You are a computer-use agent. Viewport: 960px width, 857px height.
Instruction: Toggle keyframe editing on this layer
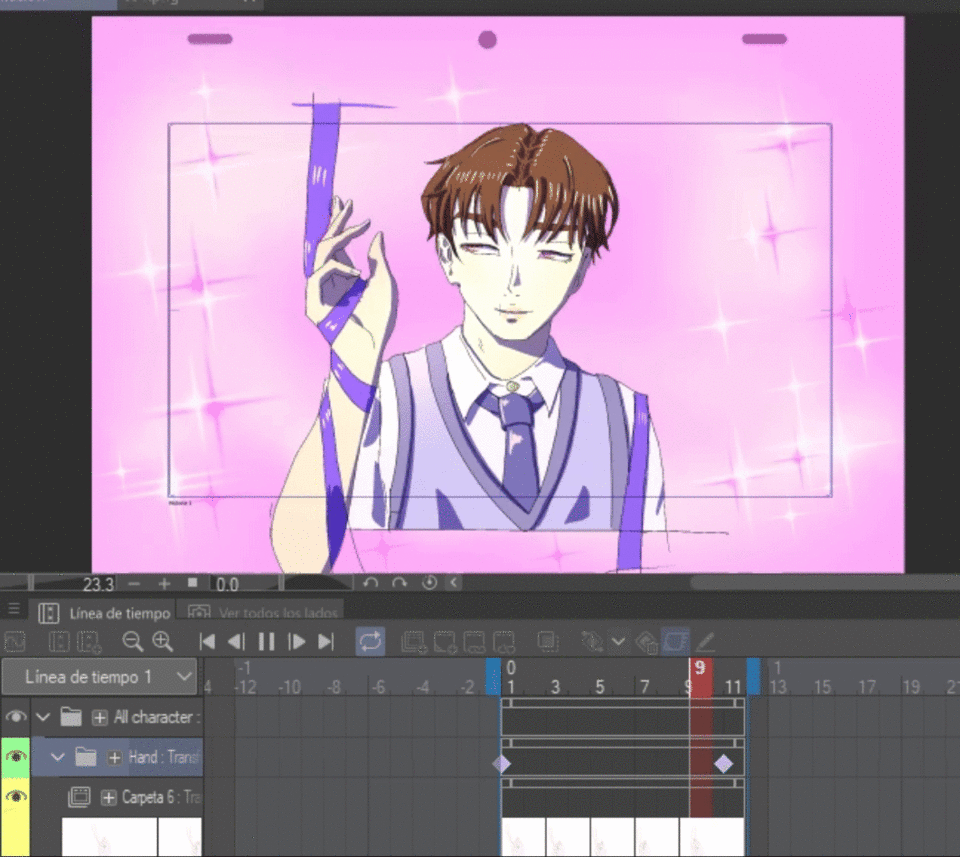click(675, 642)
